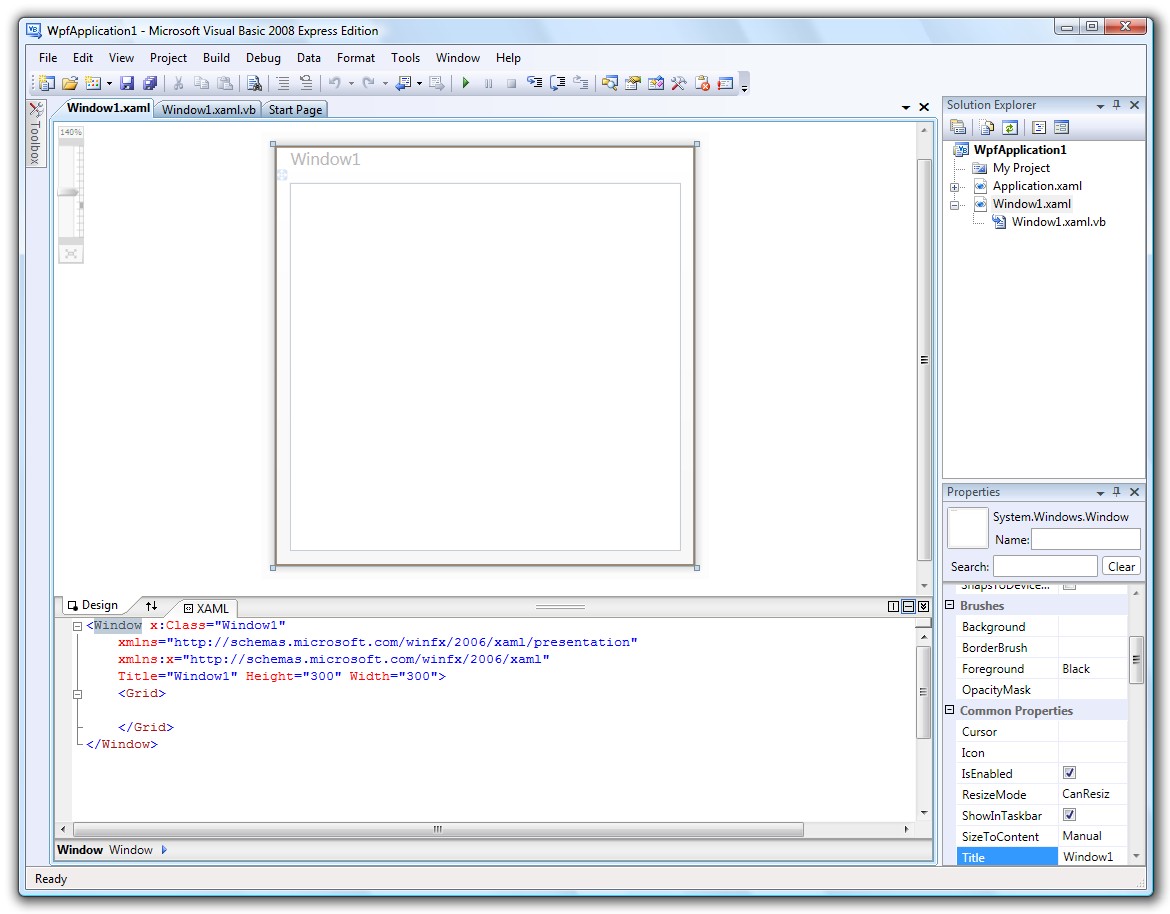Viewport: 1170px width, 914px height.
Task: Pin toggle for the Properties panel
Action: click(1117, 492)
